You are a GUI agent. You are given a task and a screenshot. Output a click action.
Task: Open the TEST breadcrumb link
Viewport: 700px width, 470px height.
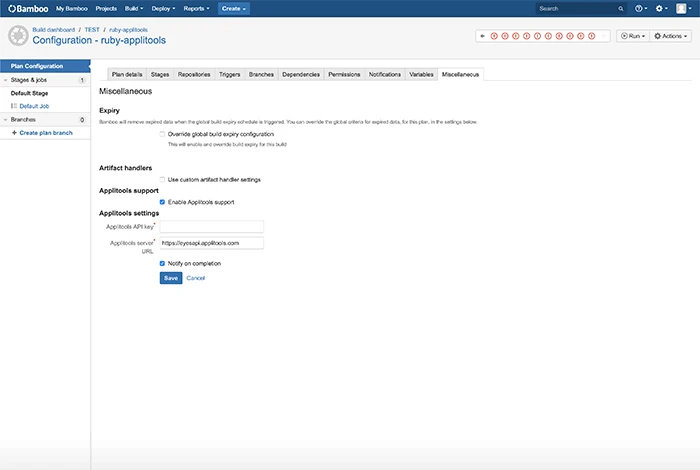click(92, 29)
